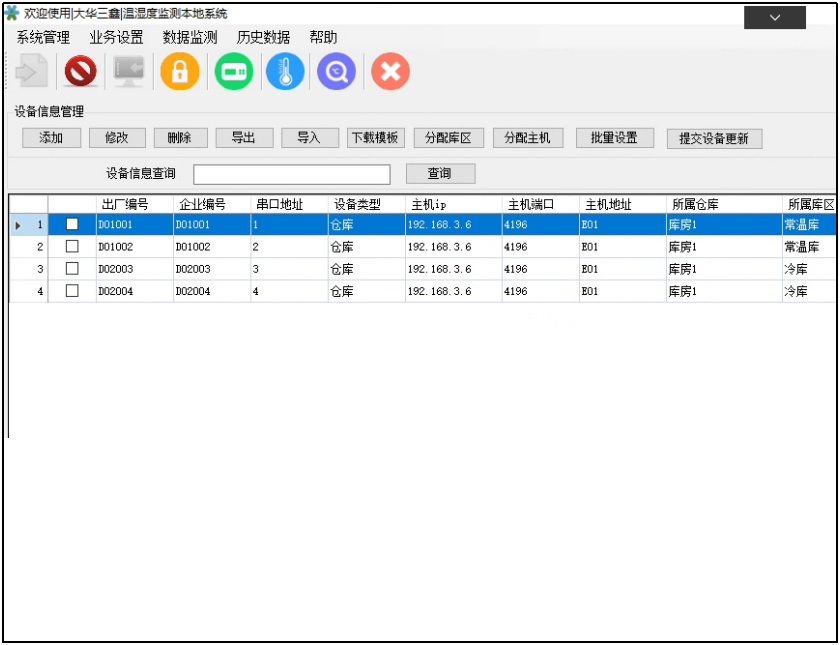Expand the dropdown chevron in title bar
Image resolution: width=840 pixels, height=645 pixels.
pos(775,18)
